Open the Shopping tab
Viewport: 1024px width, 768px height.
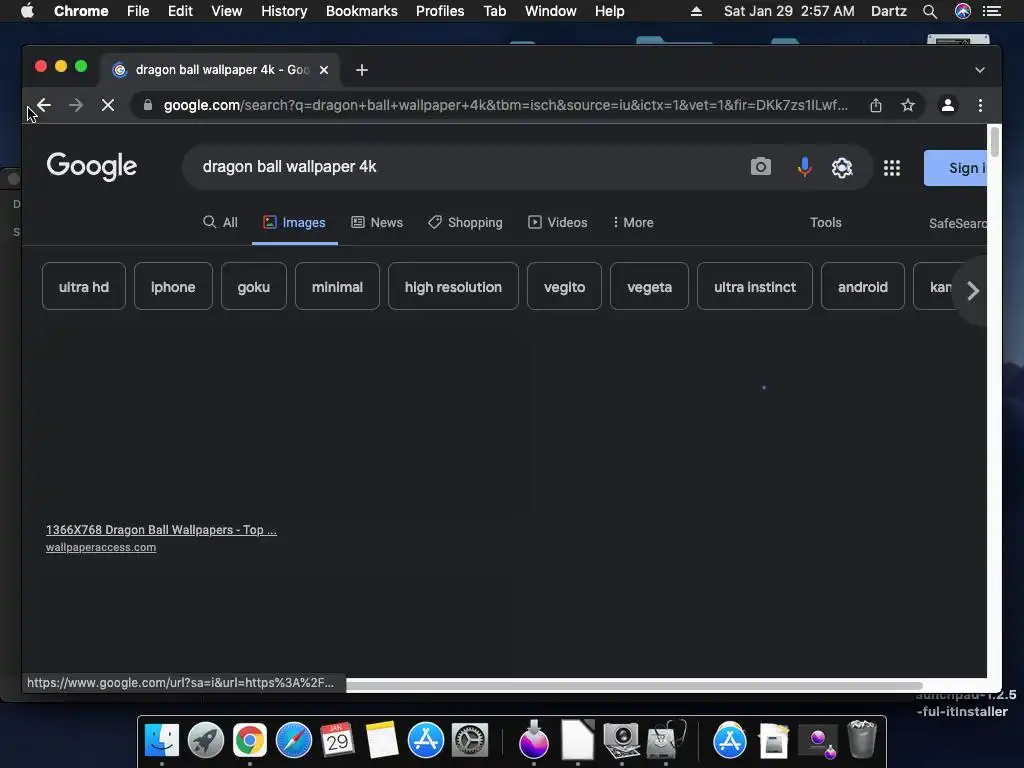point(465,222)
